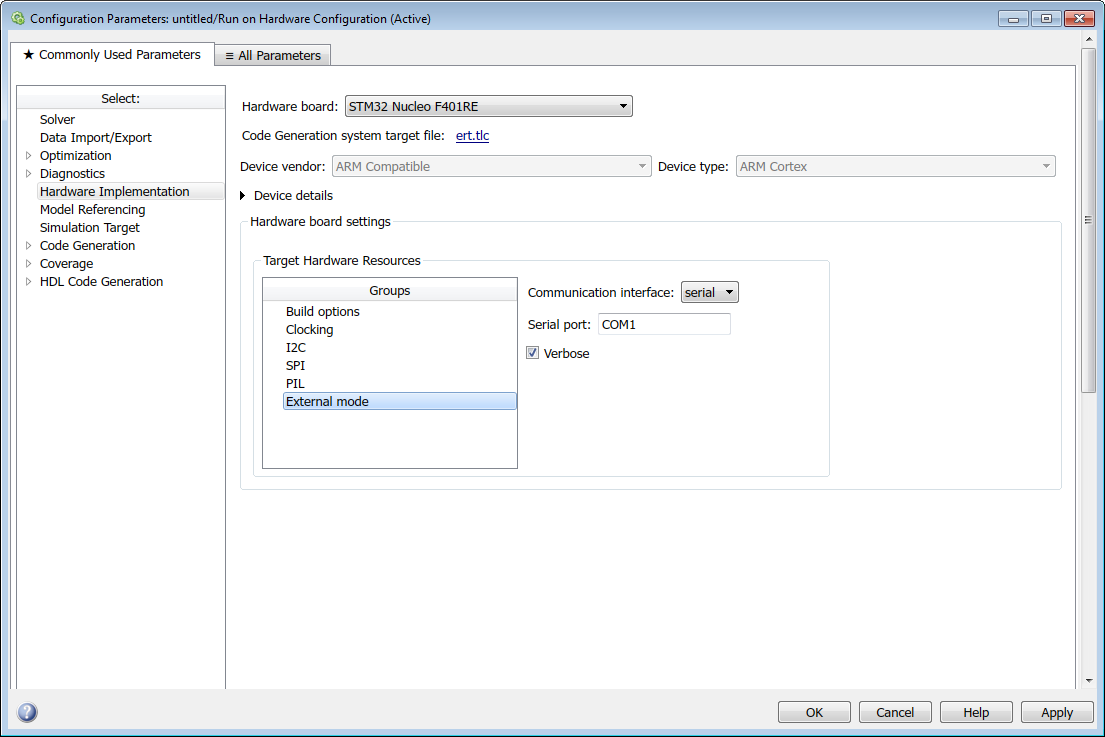Toggle the Verbose checkbox
Image resolution: width=1105 pixels, height=737 pixels.
point(533,353)
